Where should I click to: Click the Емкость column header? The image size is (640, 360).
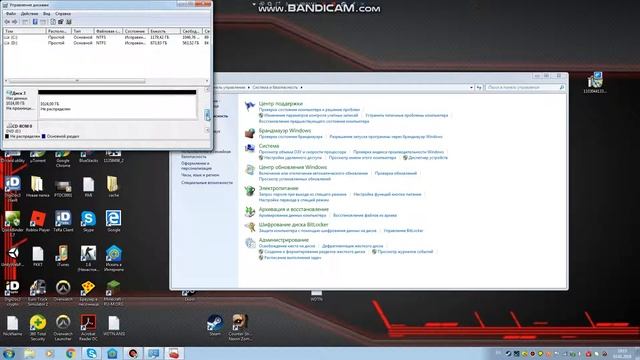pos(164,31)
